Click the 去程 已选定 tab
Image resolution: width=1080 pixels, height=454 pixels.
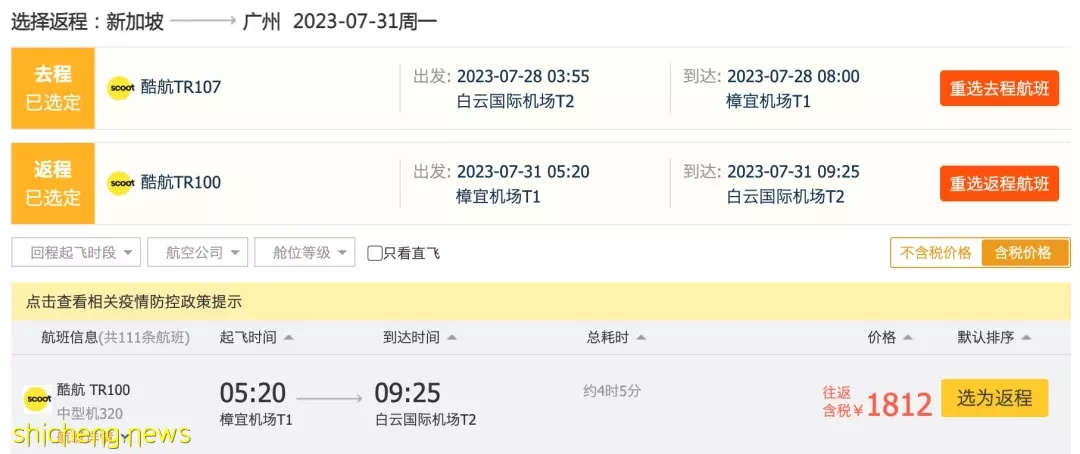(x=53, y=88)
